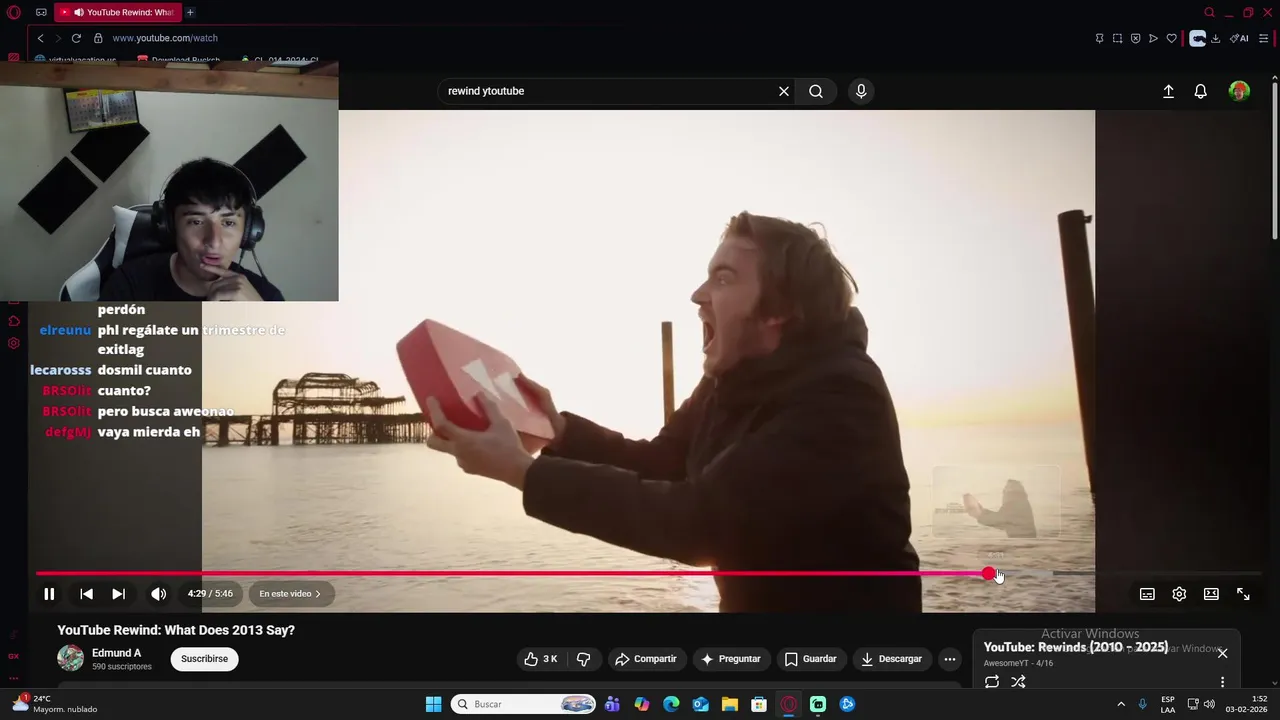Run the YouTube search magnifier
This screenshot has height=720, width=1280.
point(816,91)
